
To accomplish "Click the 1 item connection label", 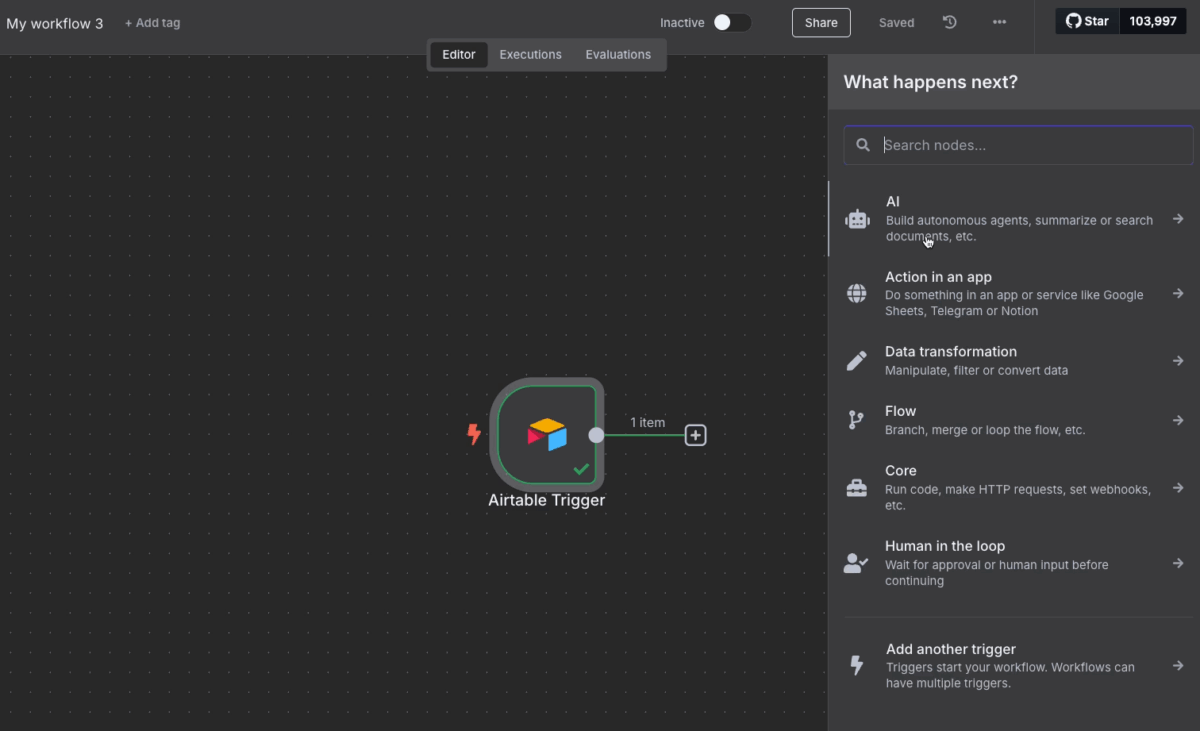I will [x=647, y=422].
